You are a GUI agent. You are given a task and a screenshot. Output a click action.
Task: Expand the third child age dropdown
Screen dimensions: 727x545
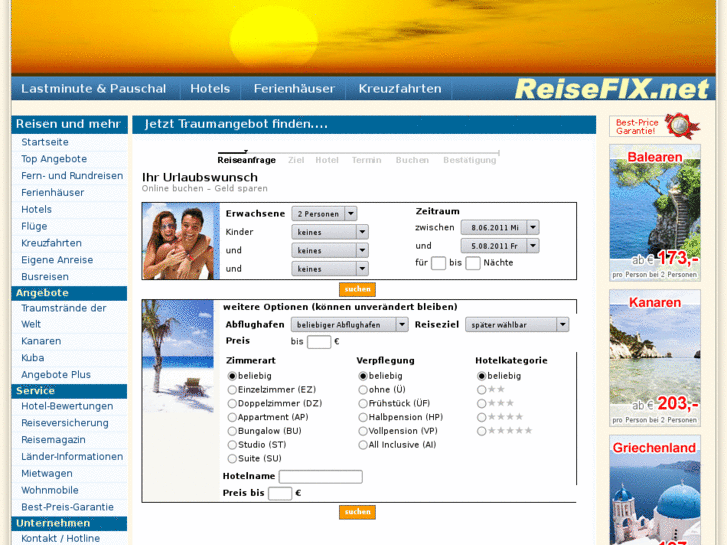330,269
